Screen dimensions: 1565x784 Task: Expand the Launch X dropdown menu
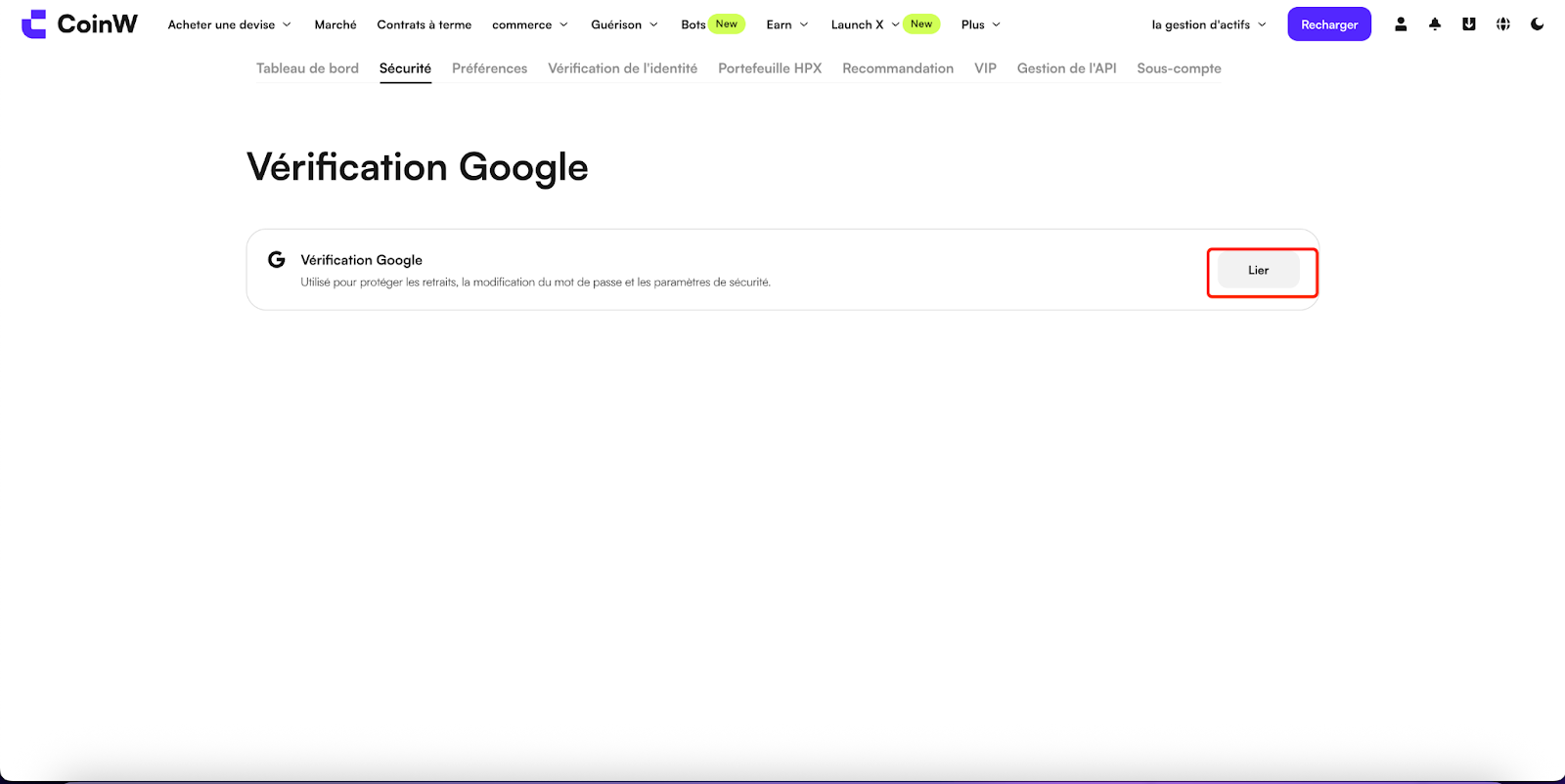[x=866, y=24]
